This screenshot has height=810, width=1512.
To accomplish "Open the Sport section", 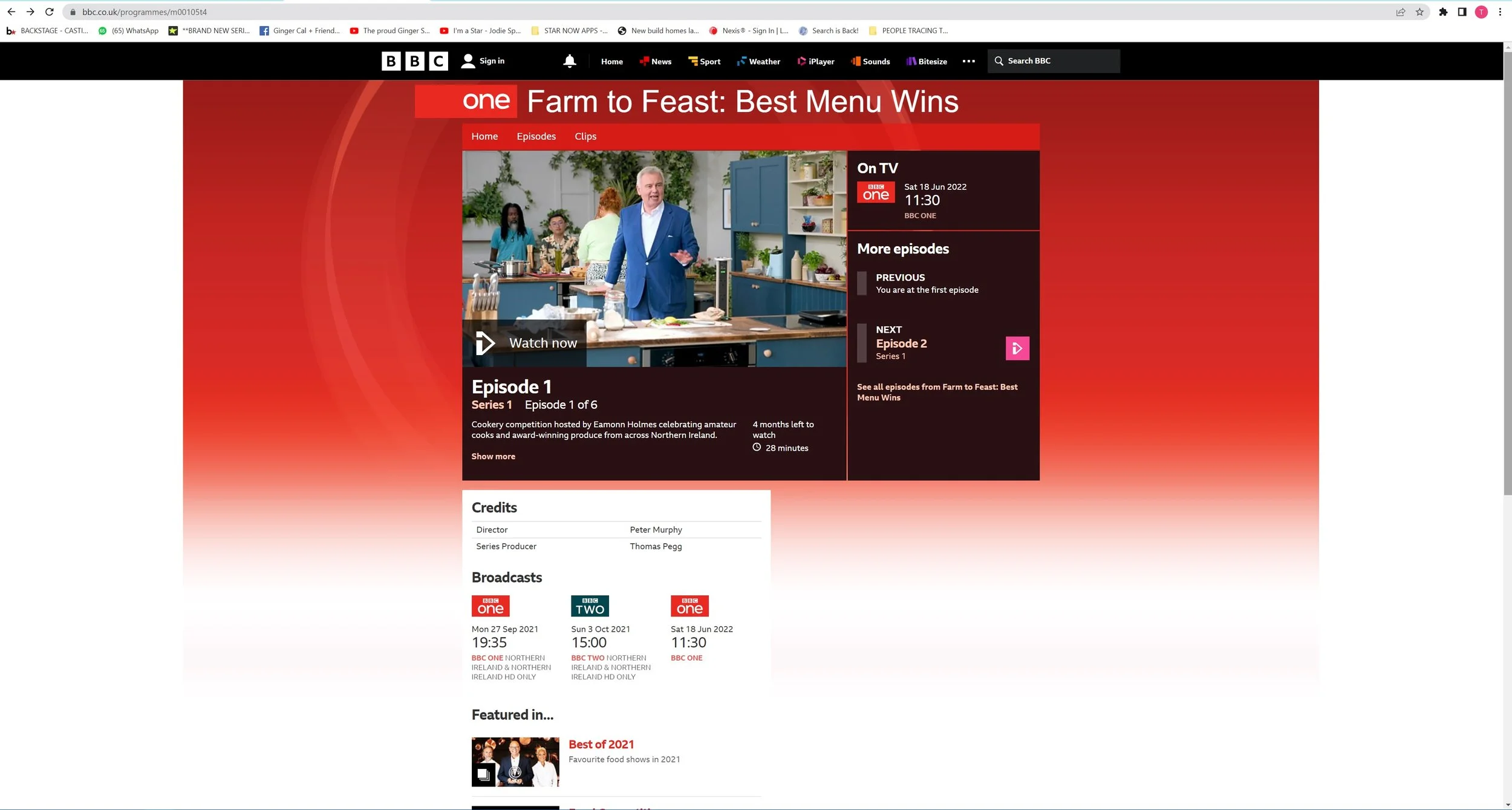I will (704, 61).
